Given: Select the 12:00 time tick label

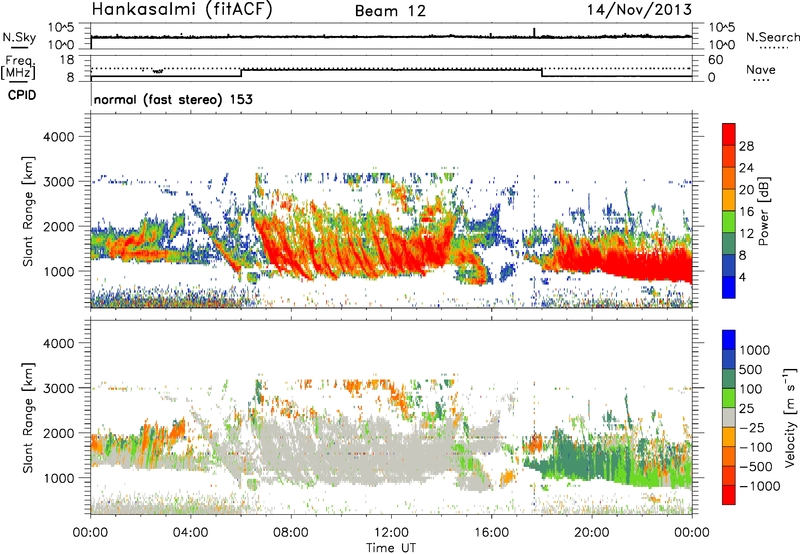Looking at the screenshot, I should click(391, 533).
